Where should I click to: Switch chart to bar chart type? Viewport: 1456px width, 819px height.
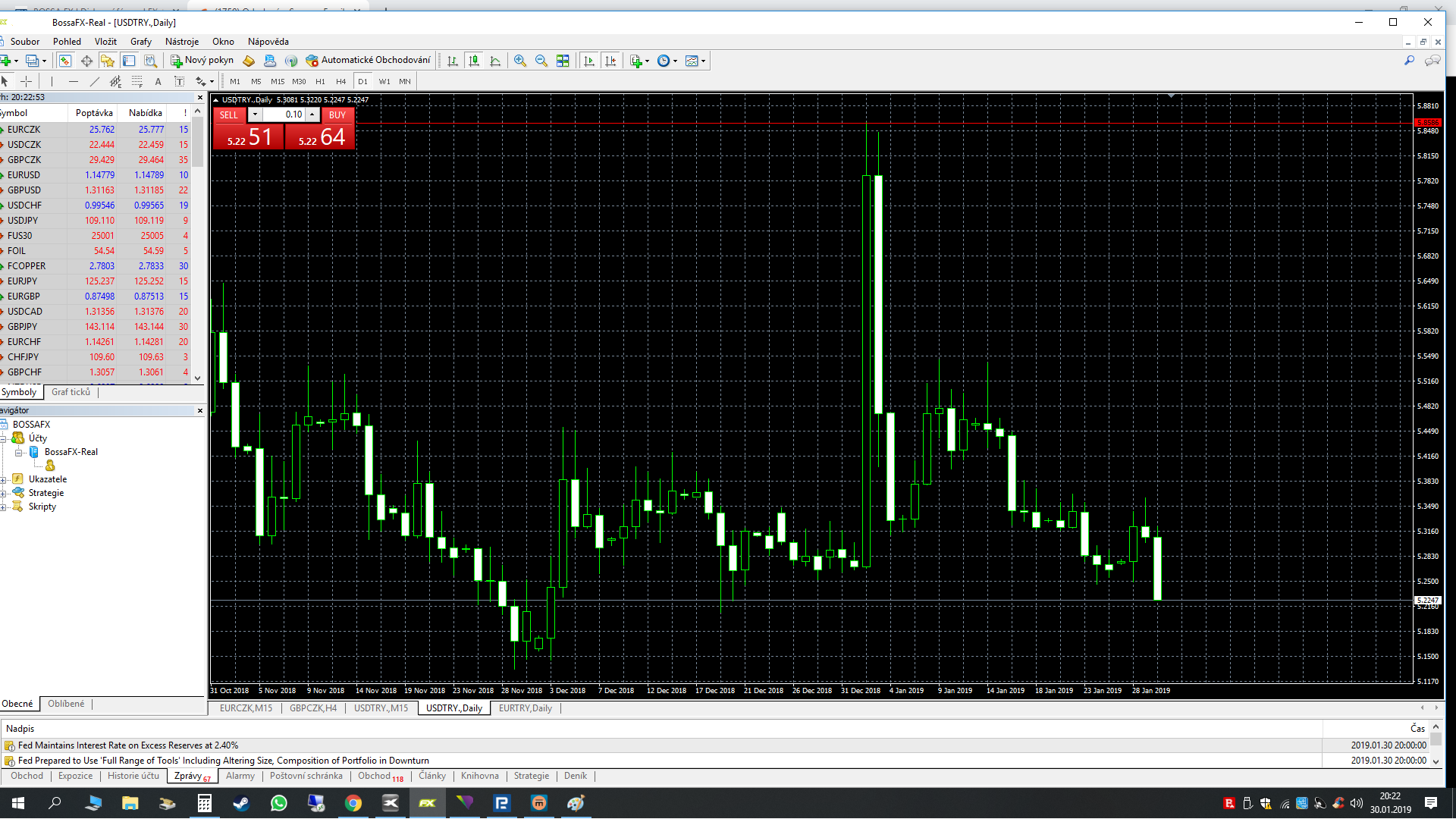tap(453, 61)
